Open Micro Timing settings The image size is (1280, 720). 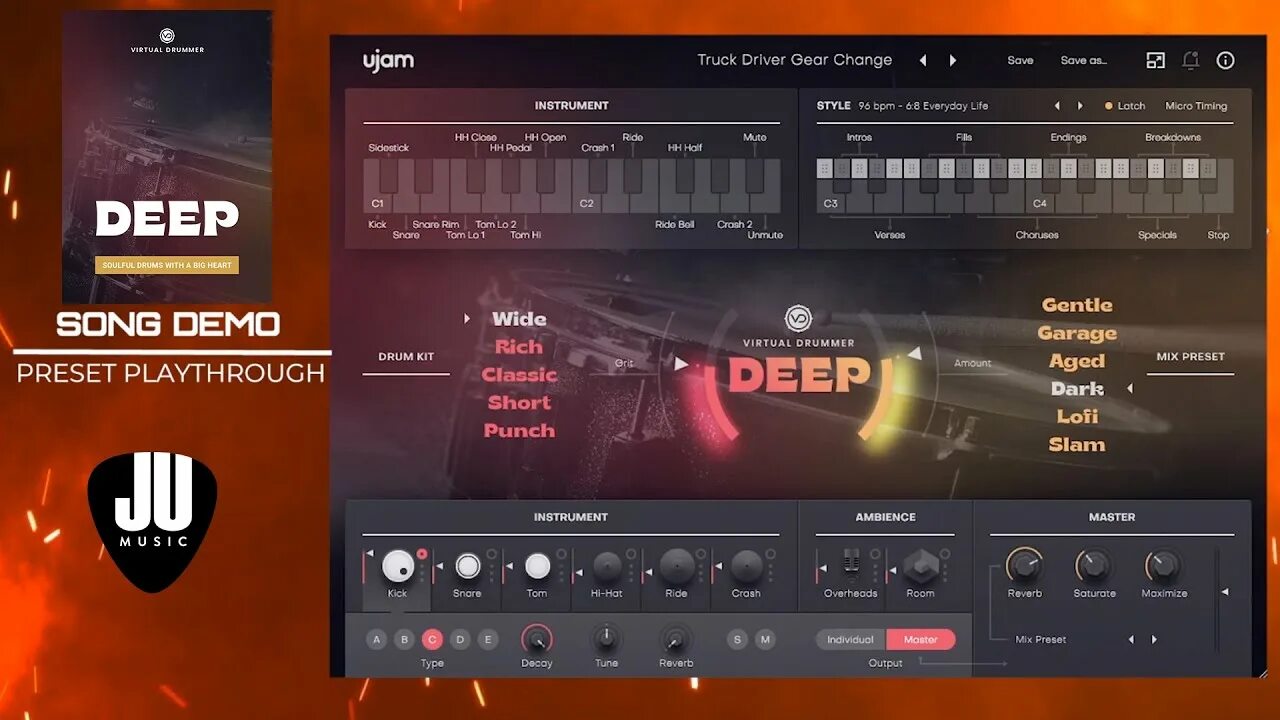[x=1196, y=106]
